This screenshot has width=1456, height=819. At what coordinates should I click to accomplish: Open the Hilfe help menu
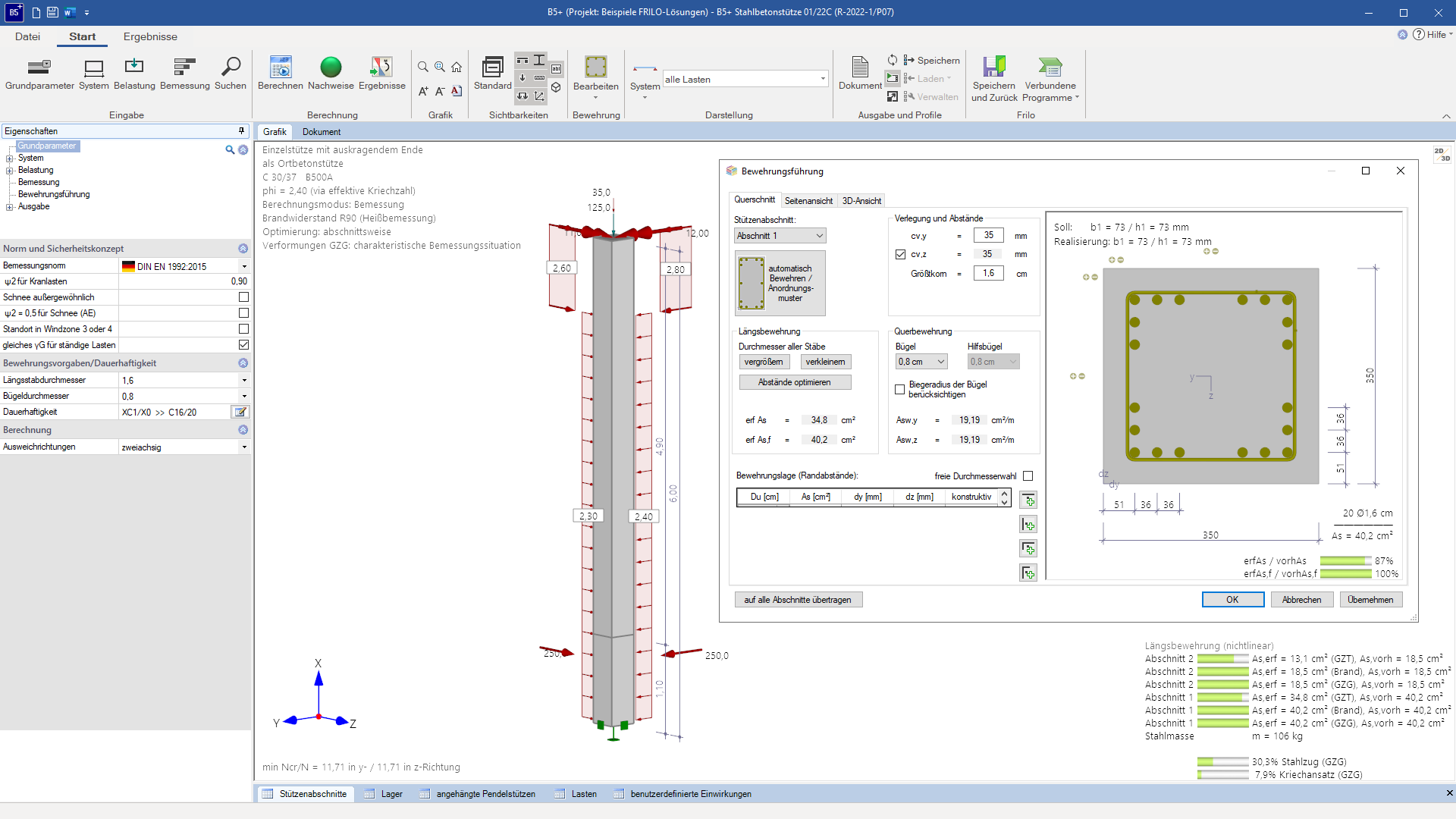coord(1432,35)
